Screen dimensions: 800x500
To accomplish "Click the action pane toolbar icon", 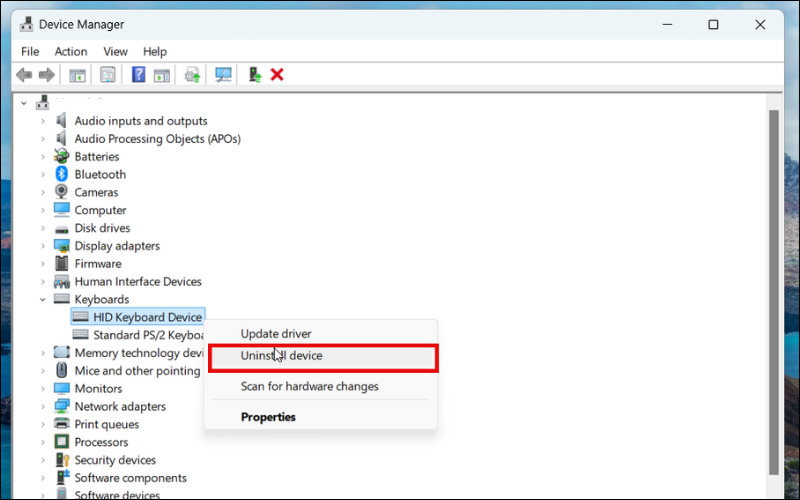I will click(162, 75).
